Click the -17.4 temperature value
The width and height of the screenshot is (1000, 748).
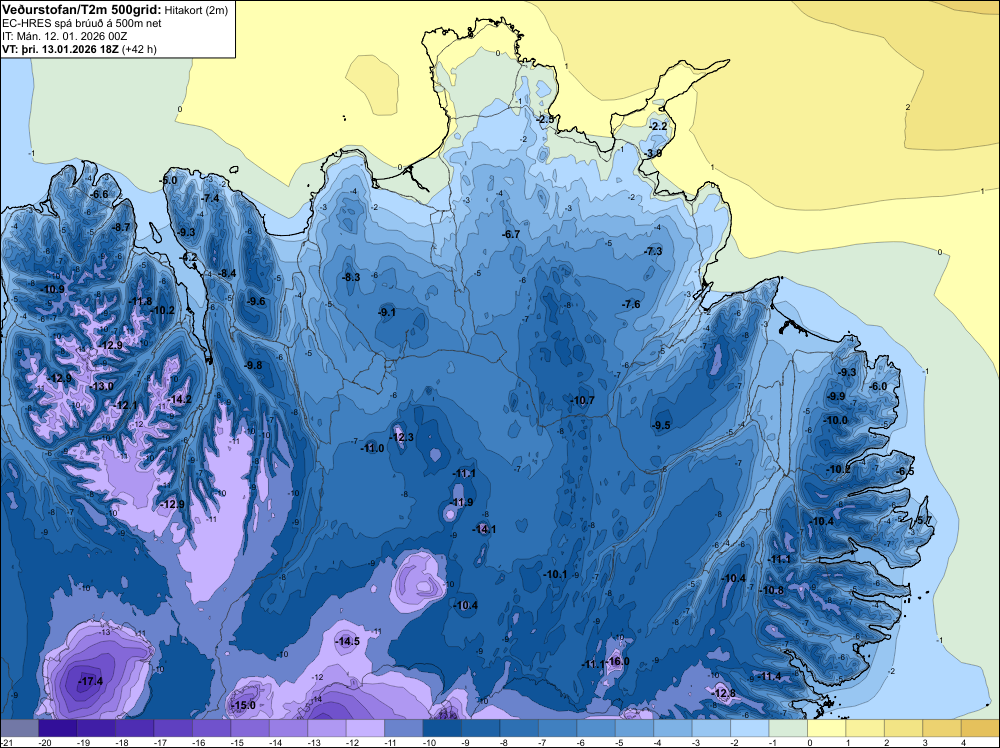[x=90, y=681]
